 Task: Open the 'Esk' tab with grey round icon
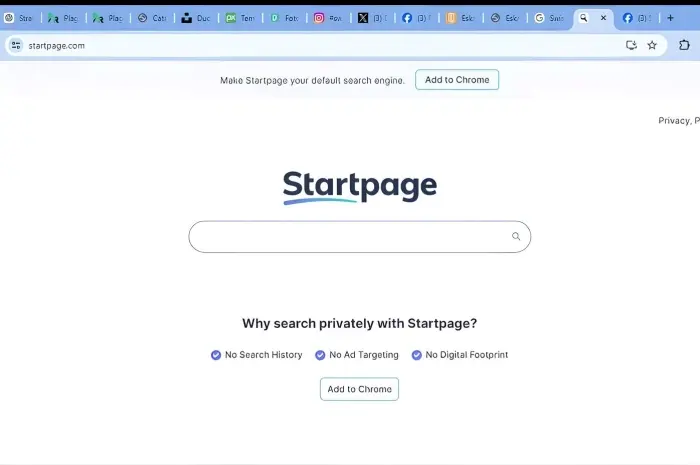pos(505,18)
